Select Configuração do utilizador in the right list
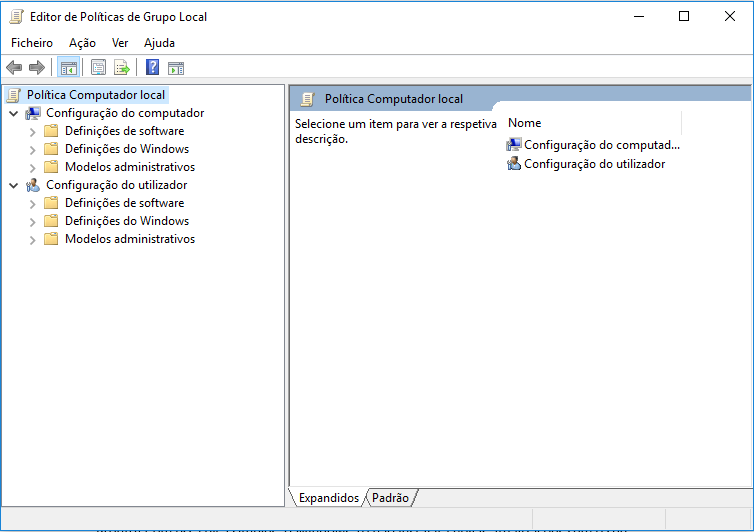Image resolution: width=754 pixels, height=532 pixels. click(594, 164)
